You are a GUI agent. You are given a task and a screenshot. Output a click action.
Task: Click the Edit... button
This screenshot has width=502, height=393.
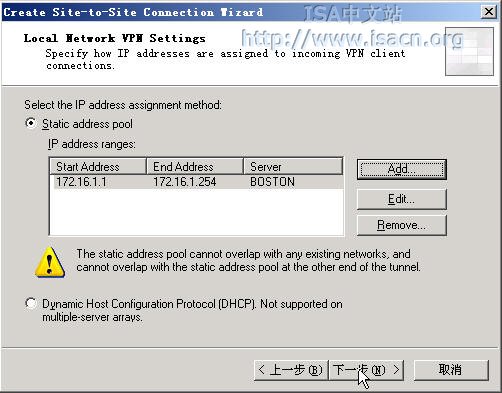402,199
